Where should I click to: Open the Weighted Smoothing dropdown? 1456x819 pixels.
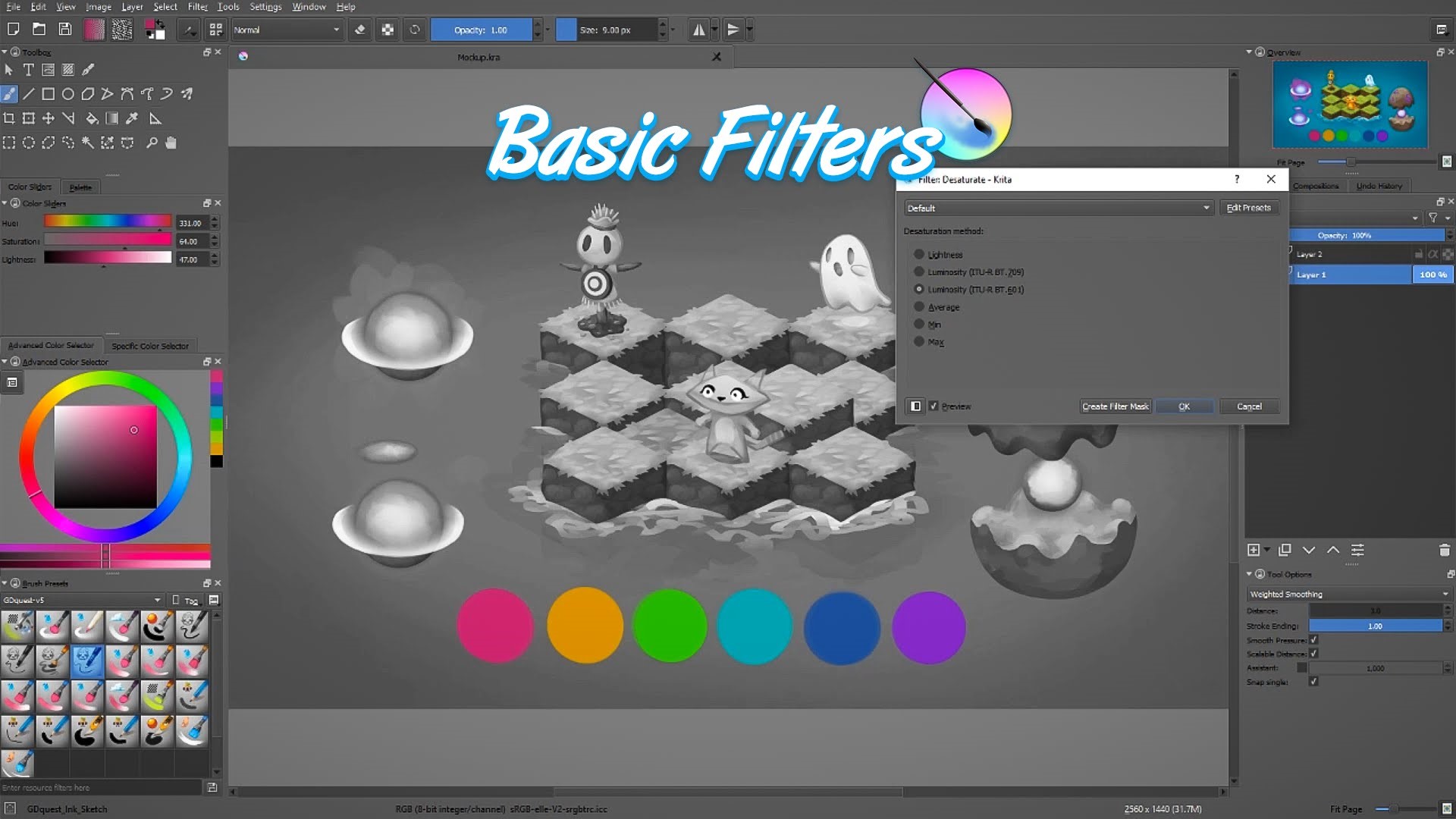[x=1348, y=594]
